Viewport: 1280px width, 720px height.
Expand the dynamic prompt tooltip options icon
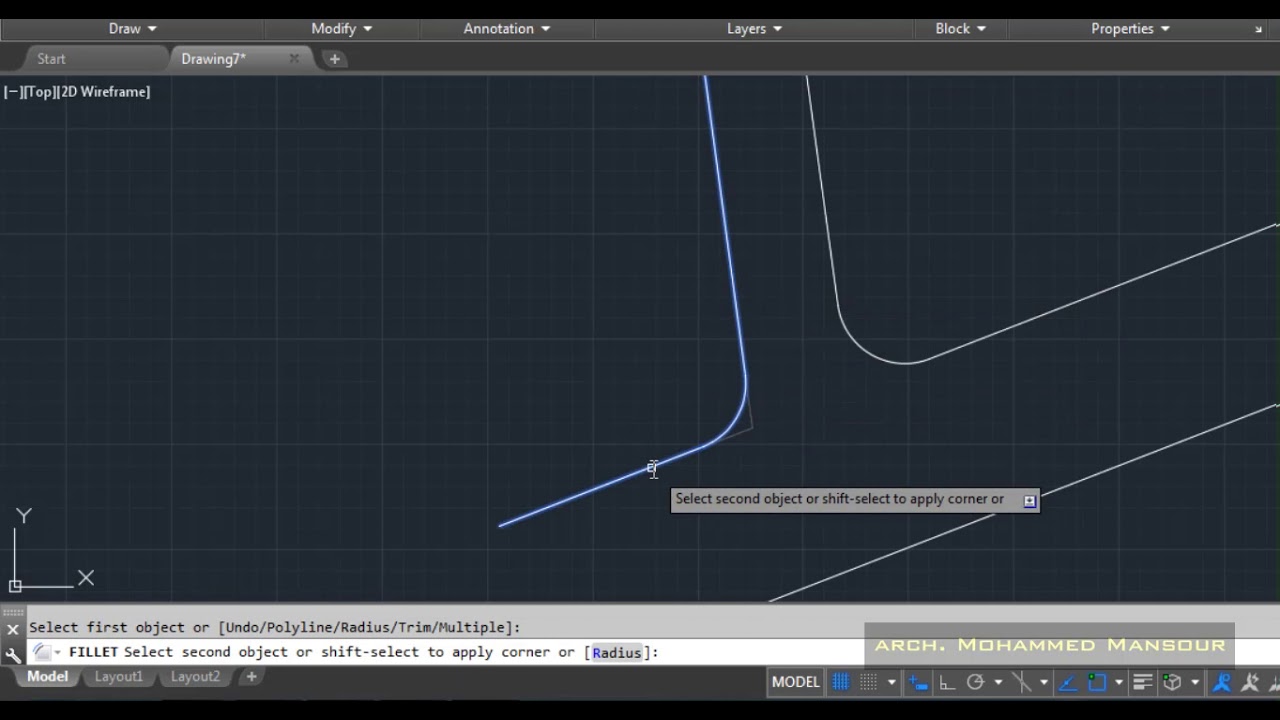click(x=1029, y=500)
